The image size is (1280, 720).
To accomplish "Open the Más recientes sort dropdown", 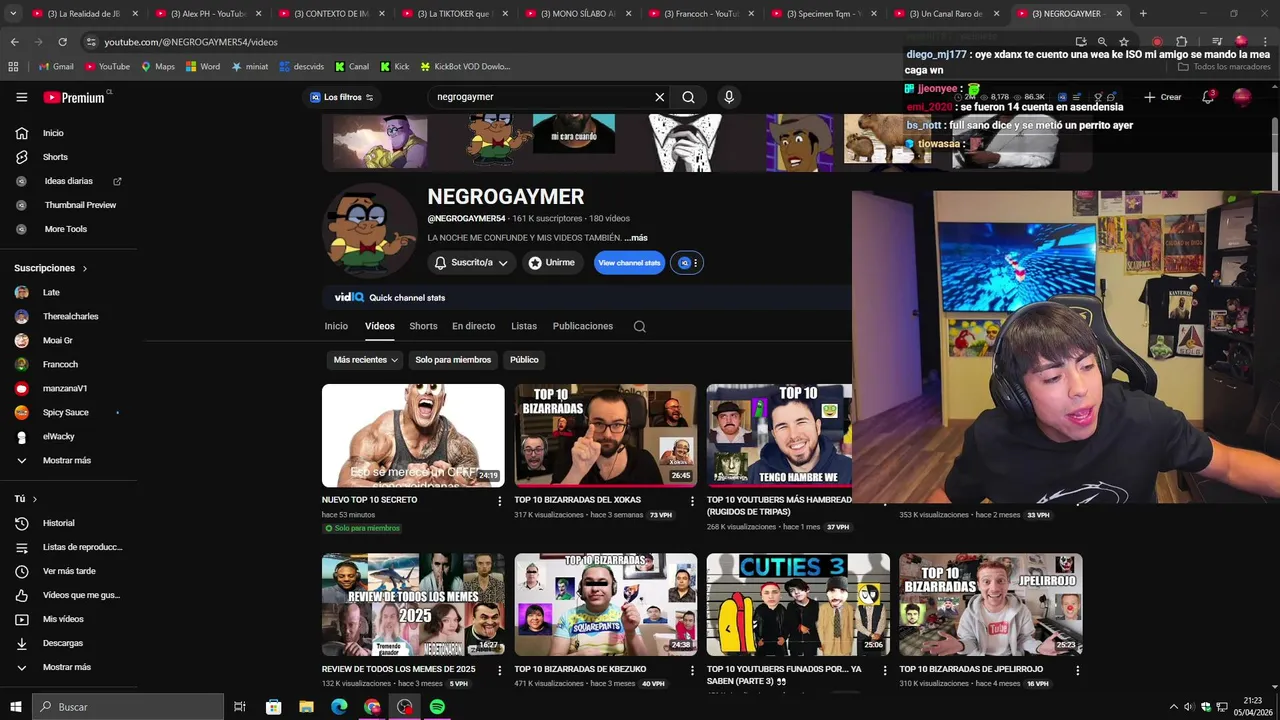I will pos(365,360).
